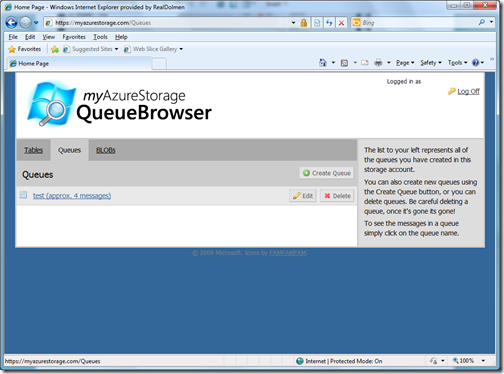Viewport: 504px width, 374px height.
Task: Click the myAzureStorage QueueBrowser logo
Action: click(x=119, y=104)
